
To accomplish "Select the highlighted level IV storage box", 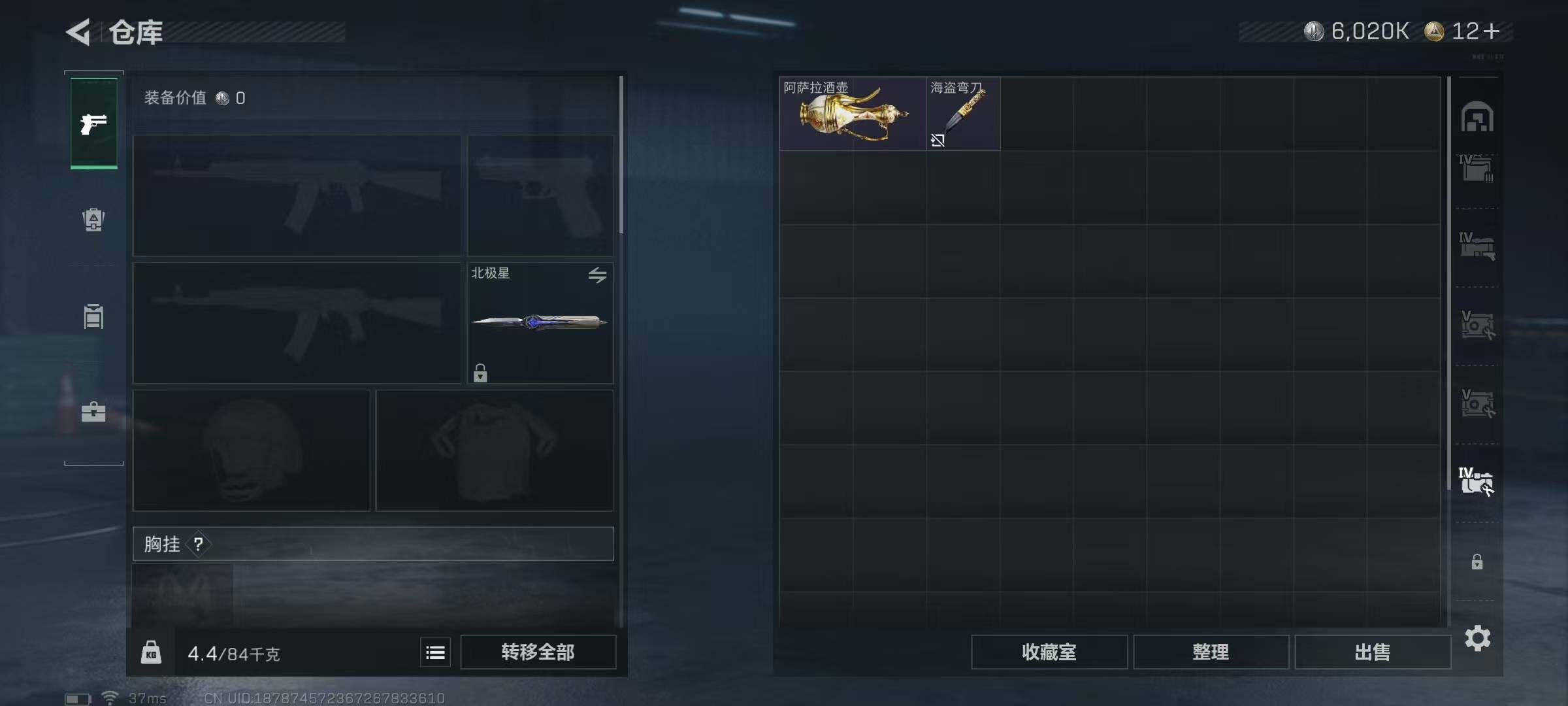I will pos(1477,482).
